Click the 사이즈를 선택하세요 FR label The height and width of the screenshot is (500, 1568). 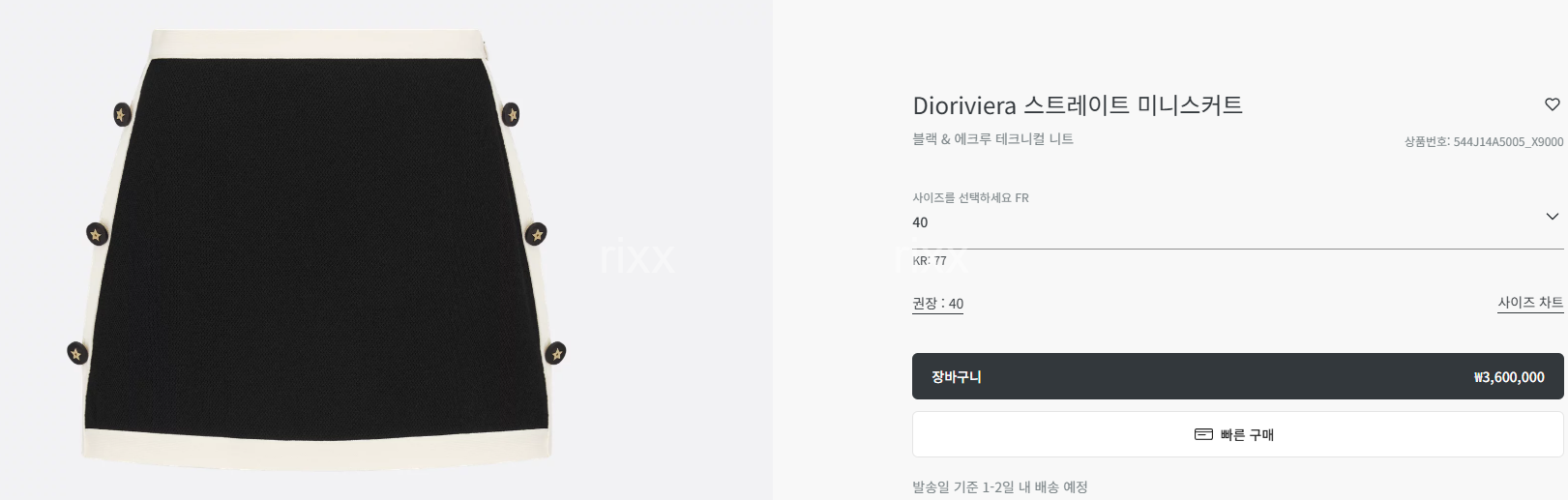[x=970, y=198]
